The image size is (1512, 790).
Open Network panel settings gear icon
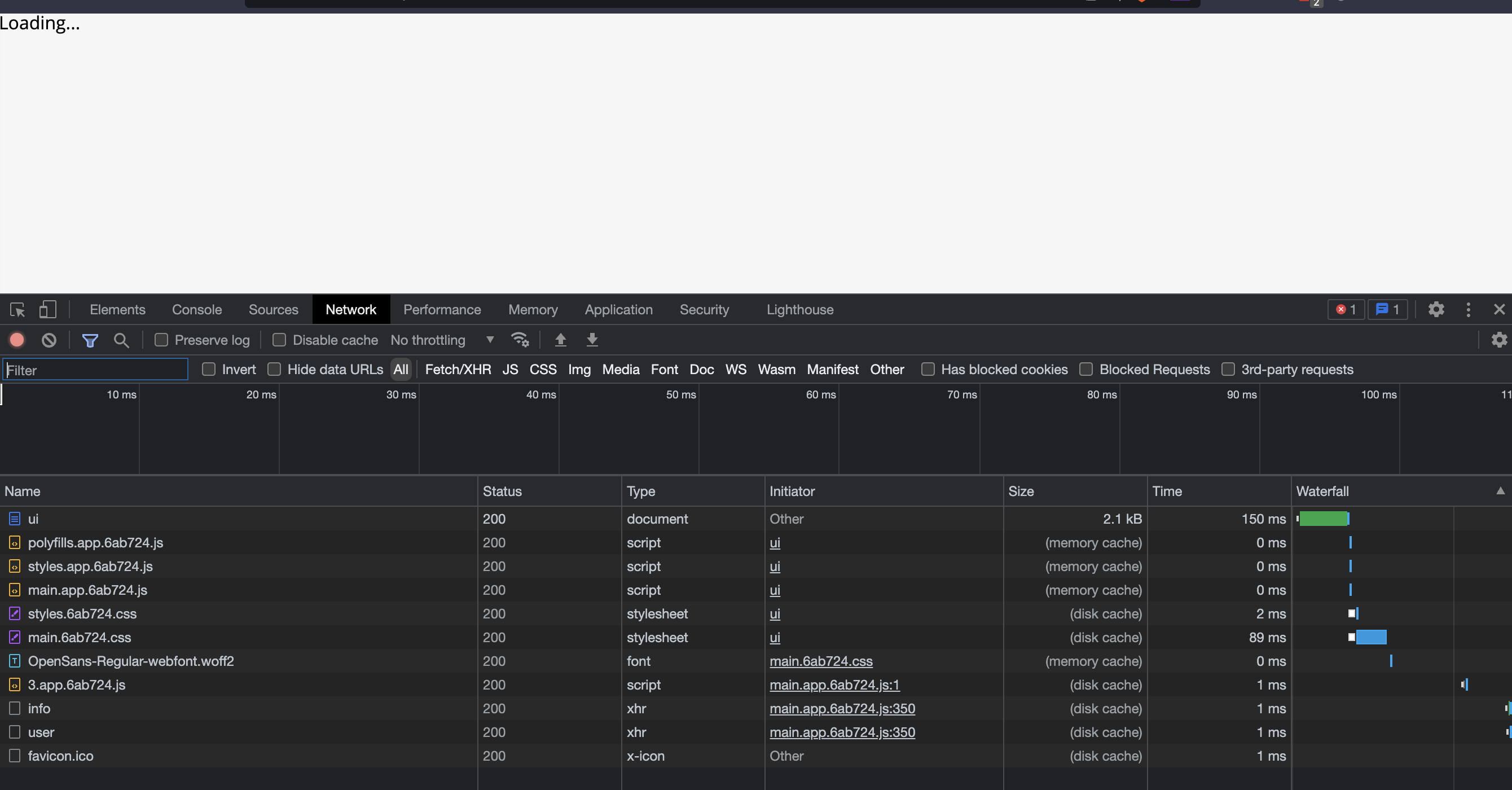(1499, 340)
